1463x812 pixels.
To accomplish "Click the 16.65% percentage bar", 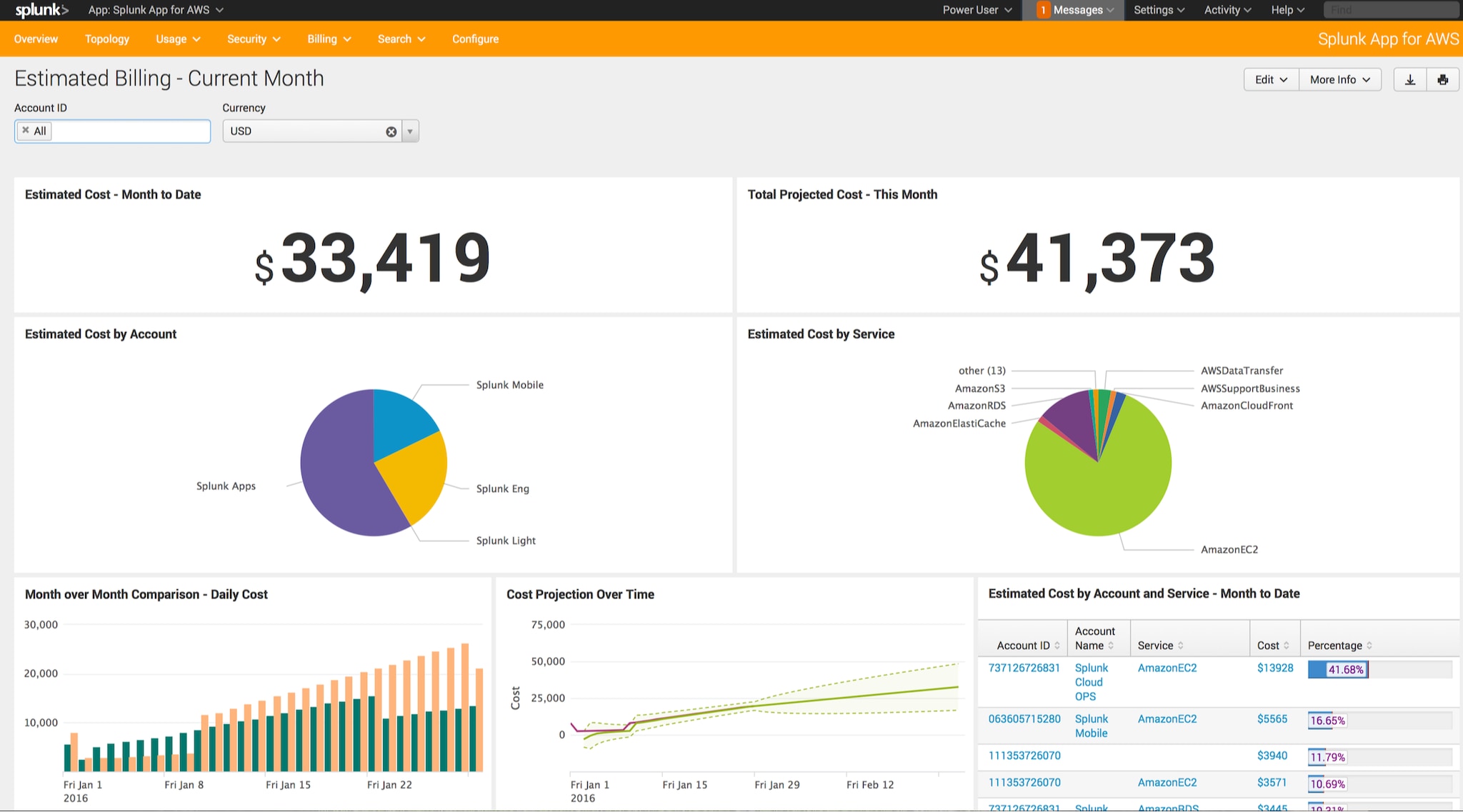I will (1327, 721).
